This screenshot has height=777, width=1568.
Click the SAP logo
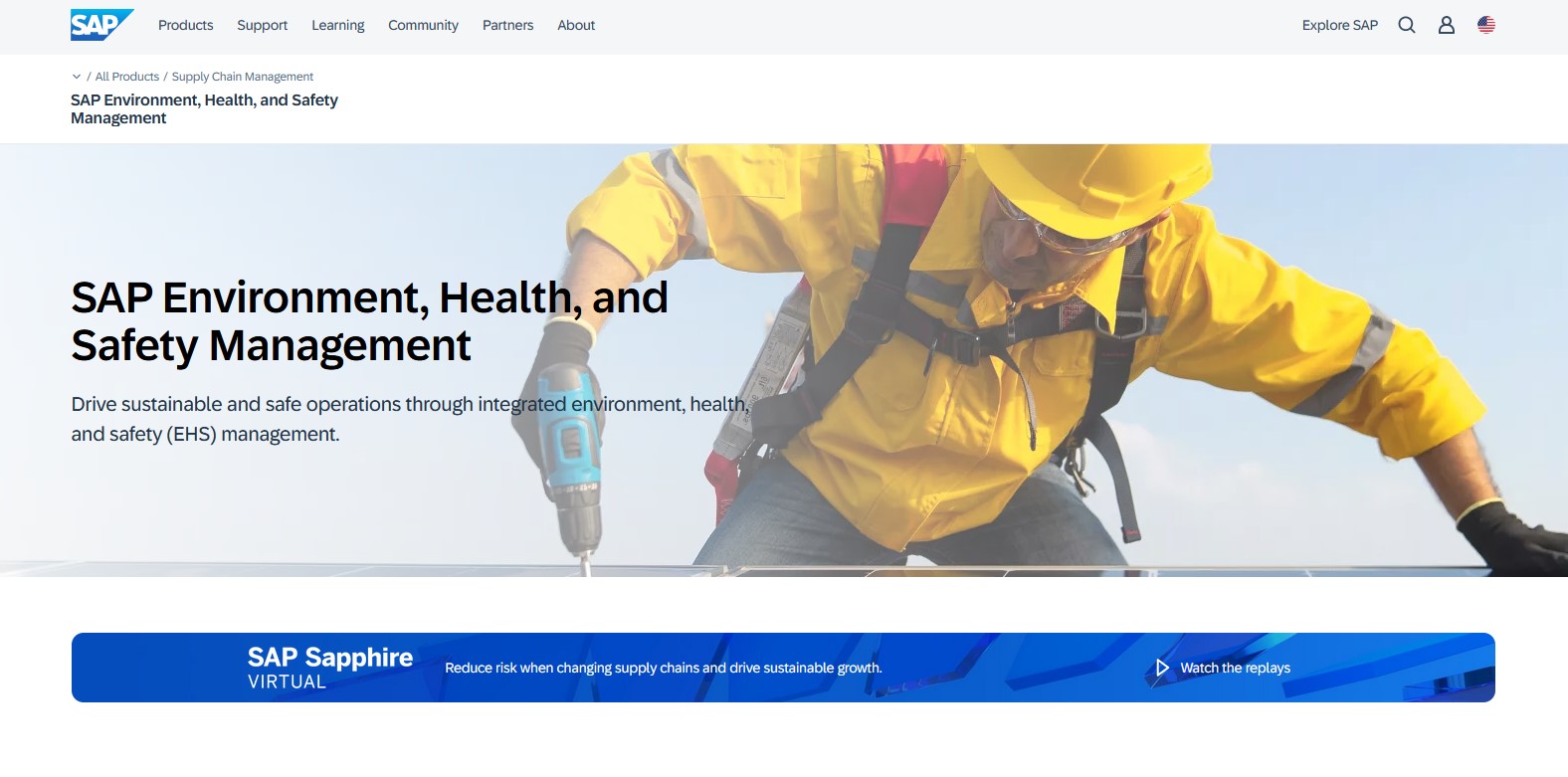point(101,25)
